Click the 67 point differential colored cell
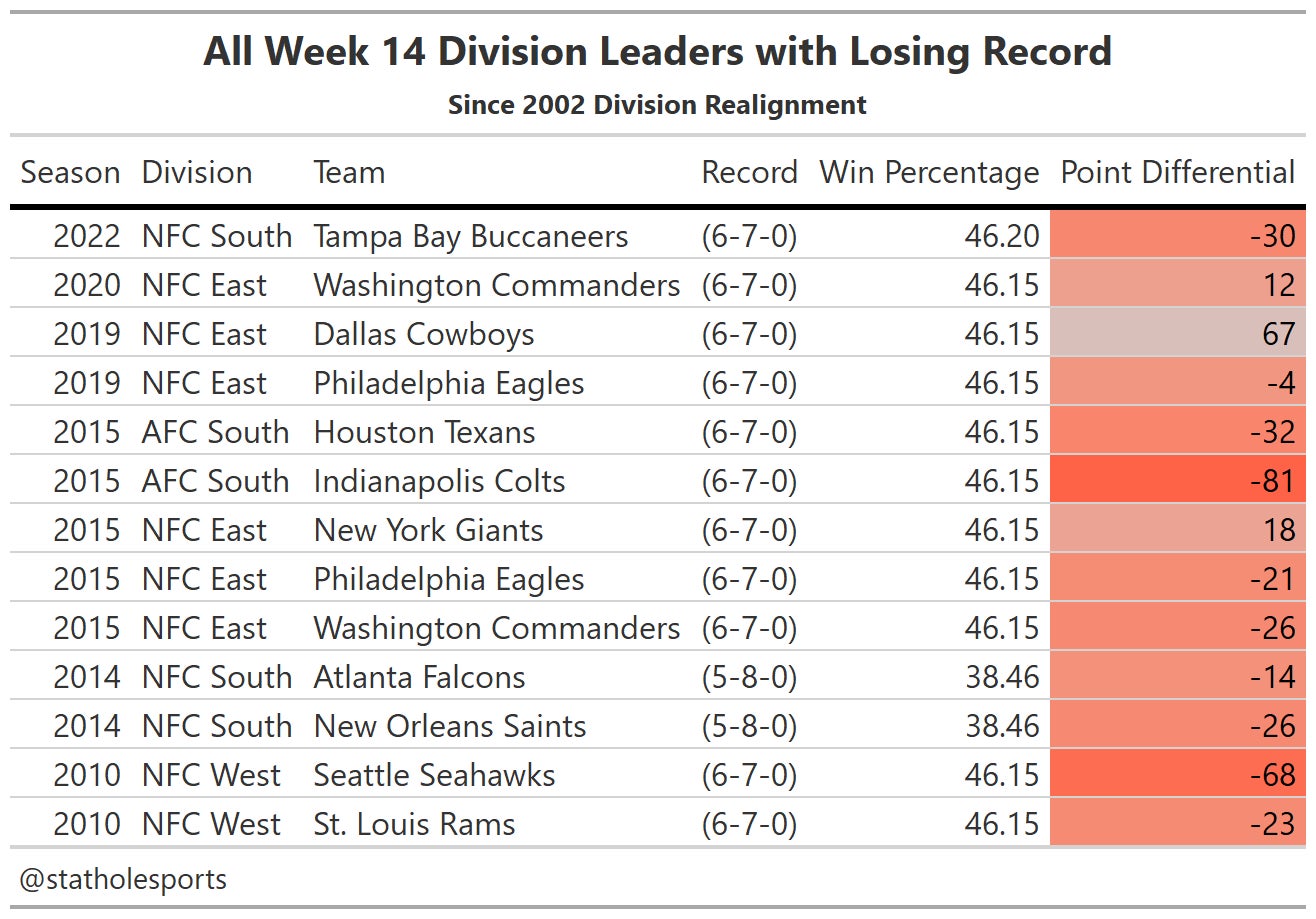 click(1177, 334)
